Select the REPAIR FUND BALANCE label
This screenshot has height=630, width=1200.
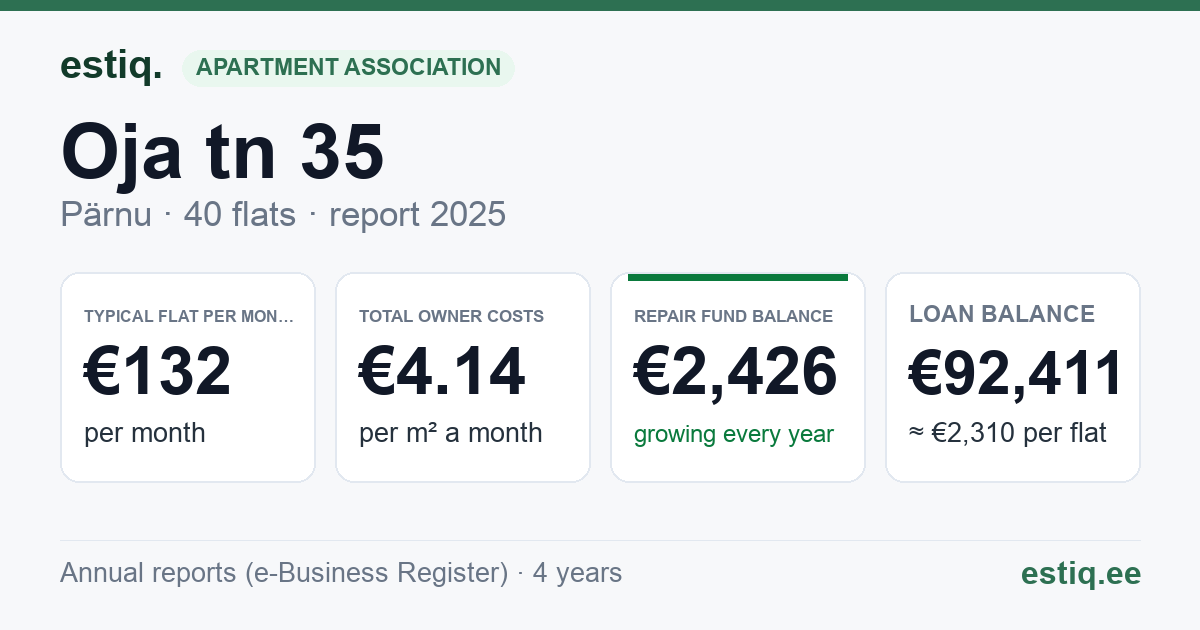tap(733, 316)
